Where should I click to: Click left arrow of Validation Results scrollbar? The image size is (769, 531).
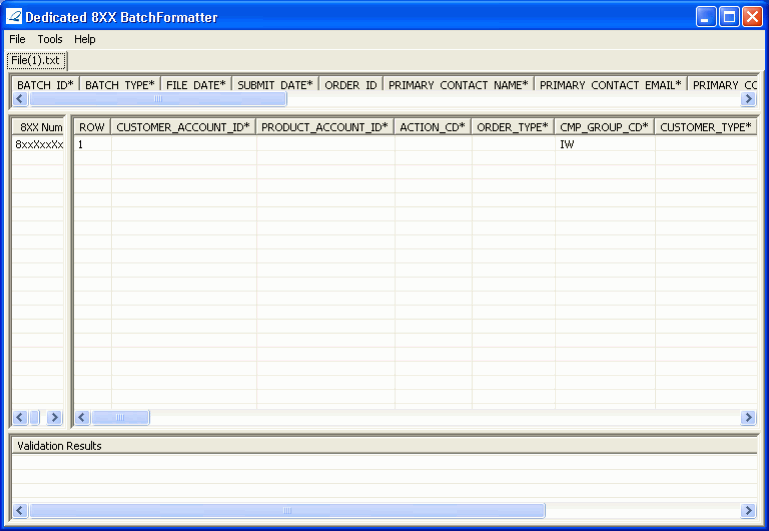[x=20, y=510]
